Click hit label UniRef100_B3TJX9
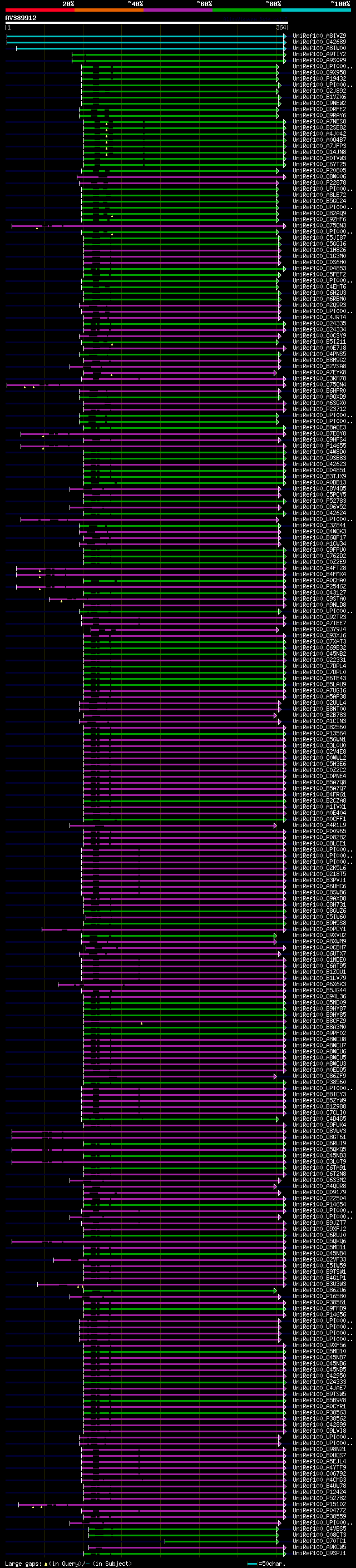Screen dimensions: 356x1568 coord(319,477)
